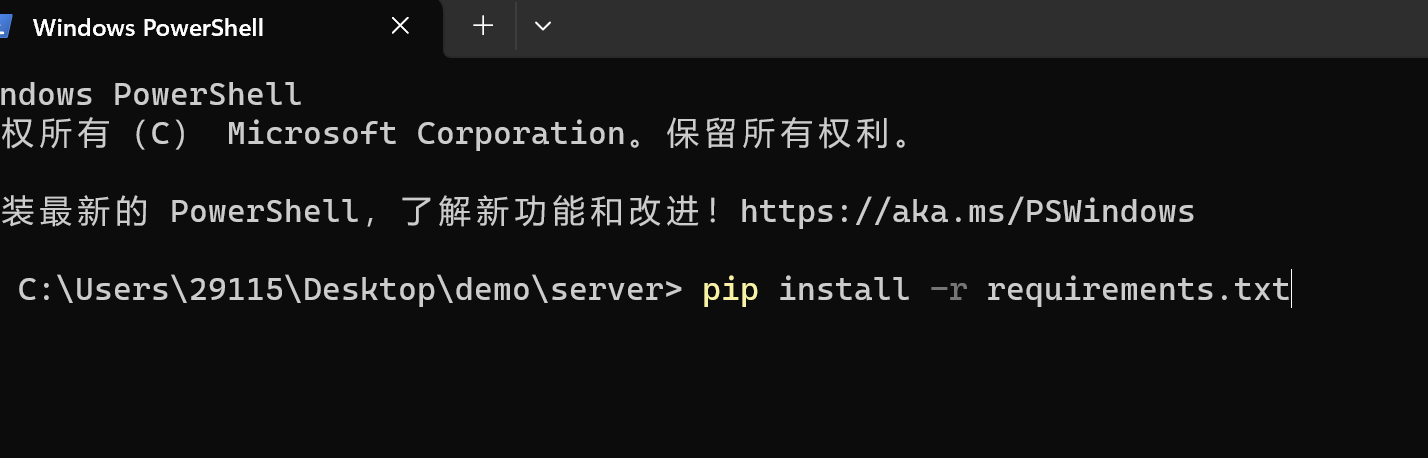Click the PowerShell icon on the tab
The height and width of the screenshot is (458, 1428).
click(5, 26)
